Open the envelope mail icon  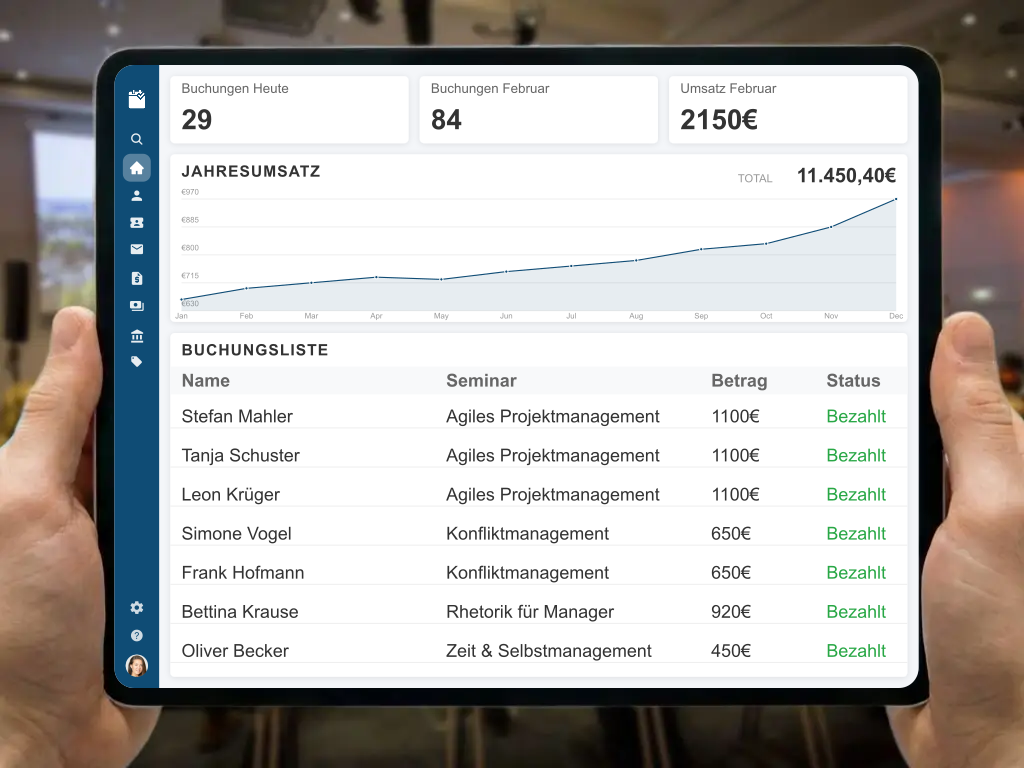coord(137,250)
